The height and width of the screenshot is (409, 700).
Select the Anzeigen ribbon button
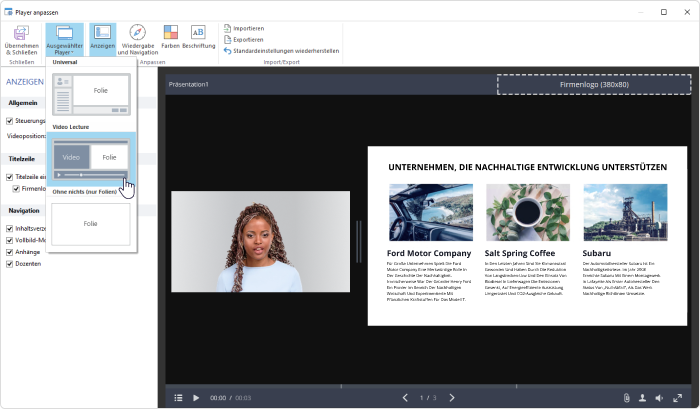click(102, 38)
